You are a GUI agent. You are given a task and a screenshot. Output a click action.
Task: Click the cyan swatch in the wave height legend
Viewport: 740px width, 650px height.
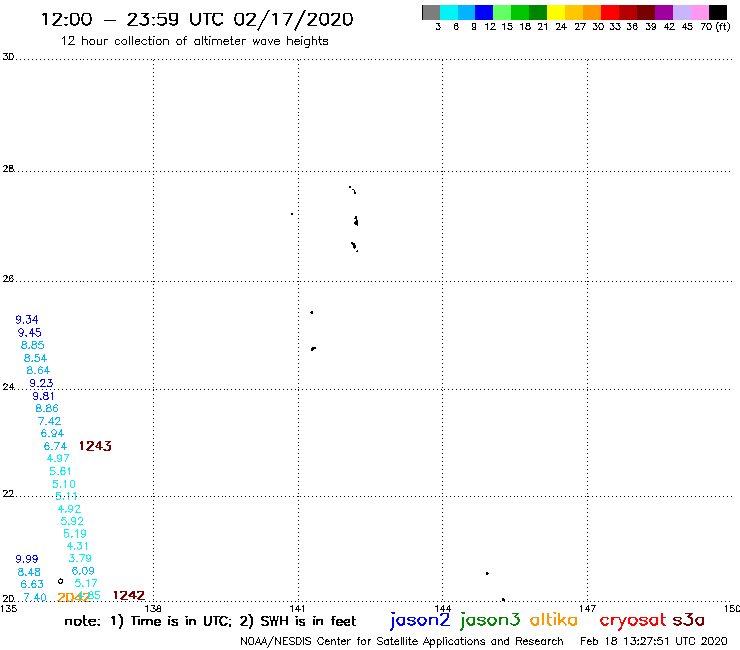[449, 12]
